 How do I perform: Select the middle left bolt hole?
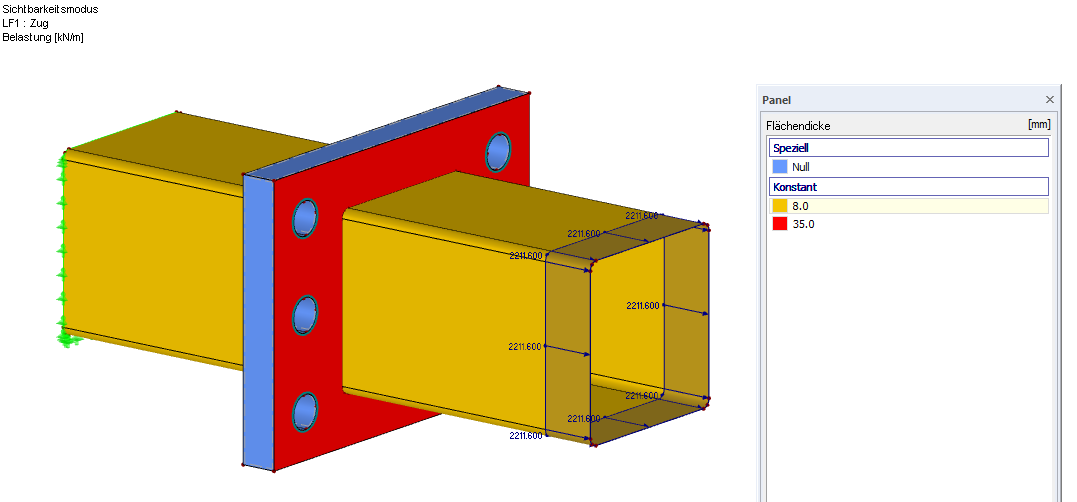[305, 315]
